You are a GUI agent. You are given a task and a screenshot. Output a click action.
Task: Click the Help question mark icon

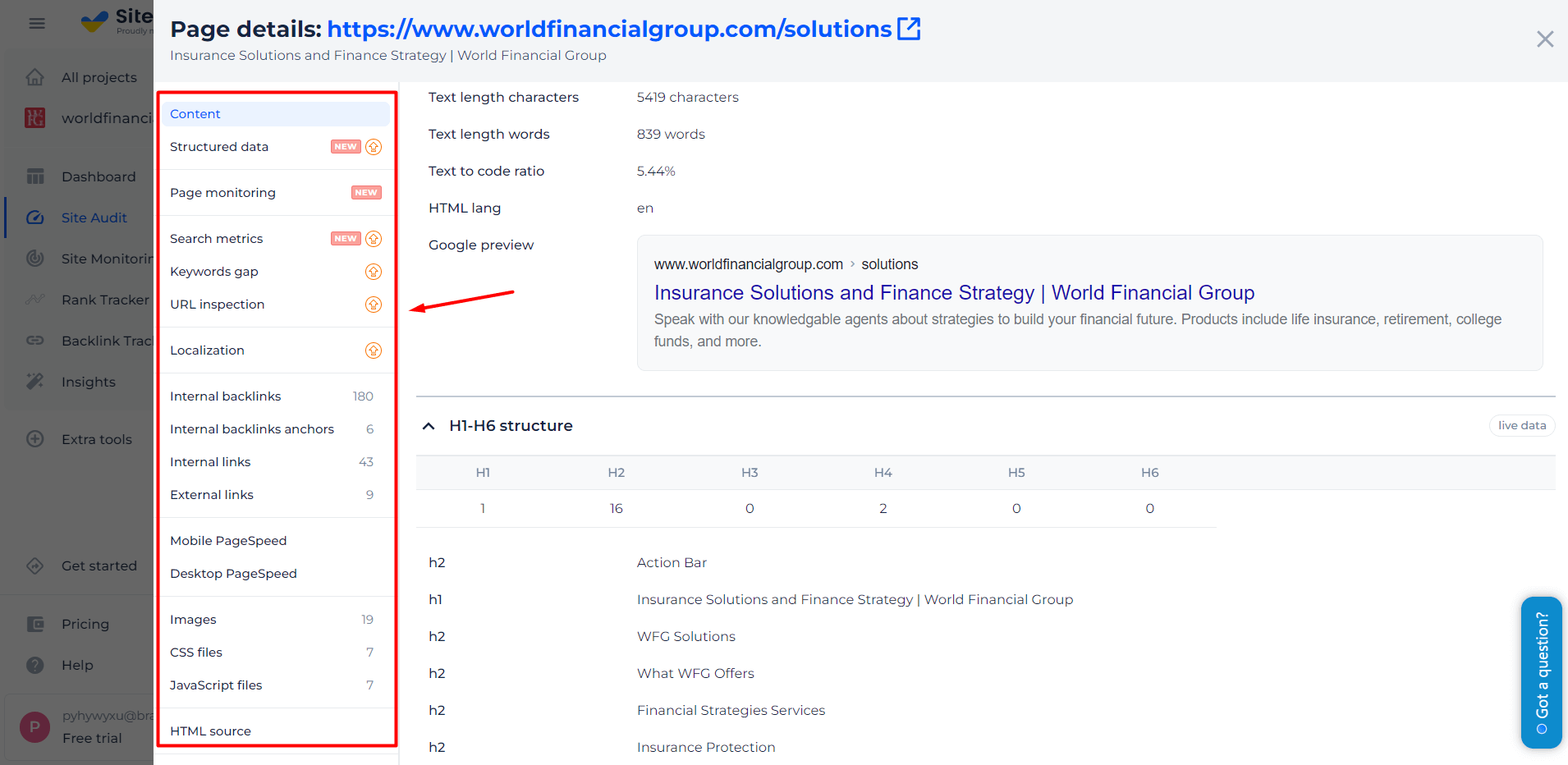click(34, 665)
